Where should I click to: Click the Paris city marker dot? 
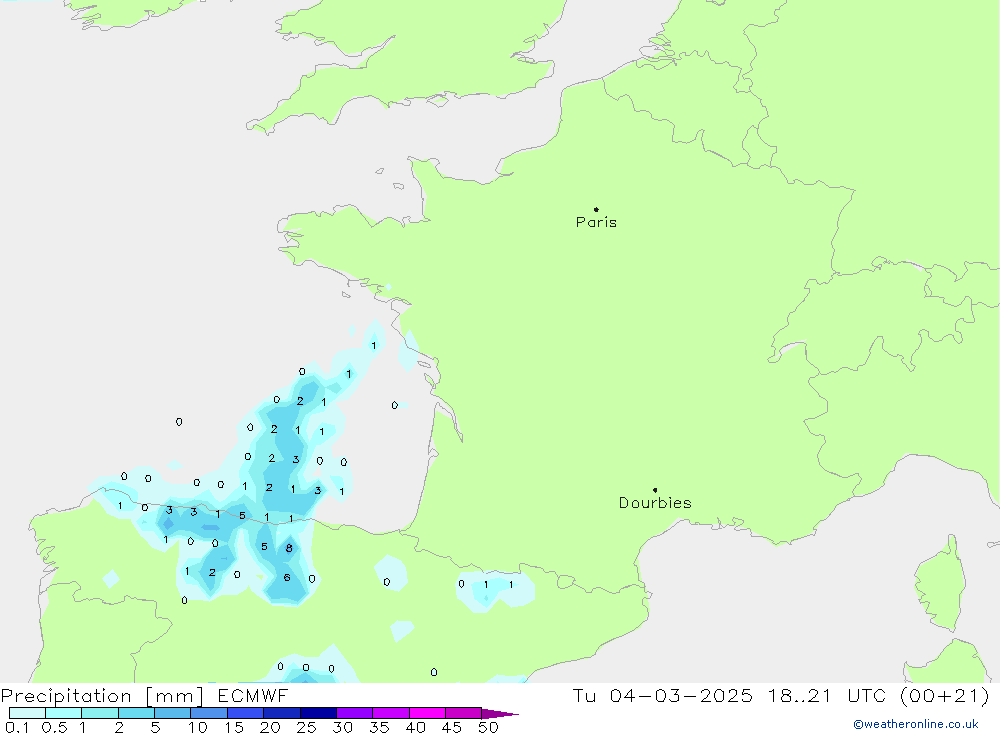(x=596, y=210)
